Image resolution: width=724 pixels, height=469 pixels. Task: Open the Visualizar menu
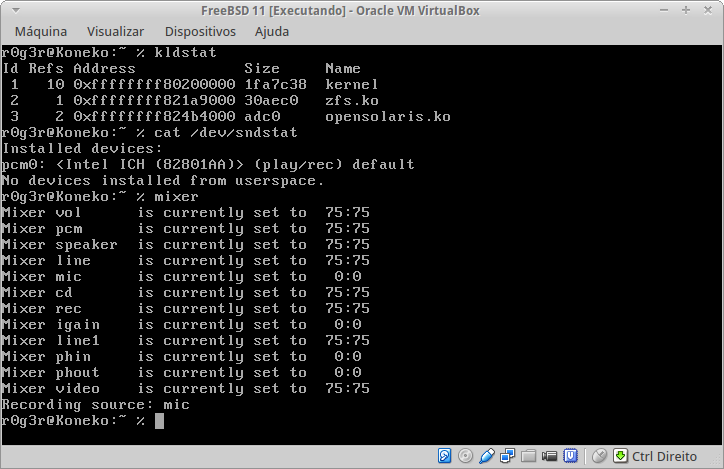tap(115, 31)
